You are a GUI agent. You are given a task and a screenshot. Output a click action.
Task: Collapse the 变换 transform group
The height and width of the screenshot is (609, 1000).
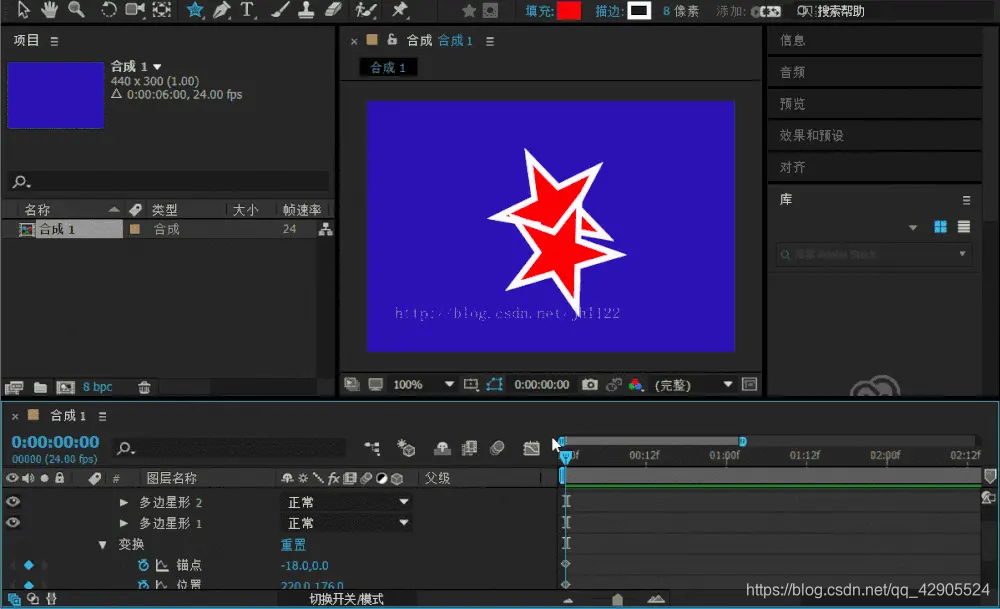coord(102,545)
